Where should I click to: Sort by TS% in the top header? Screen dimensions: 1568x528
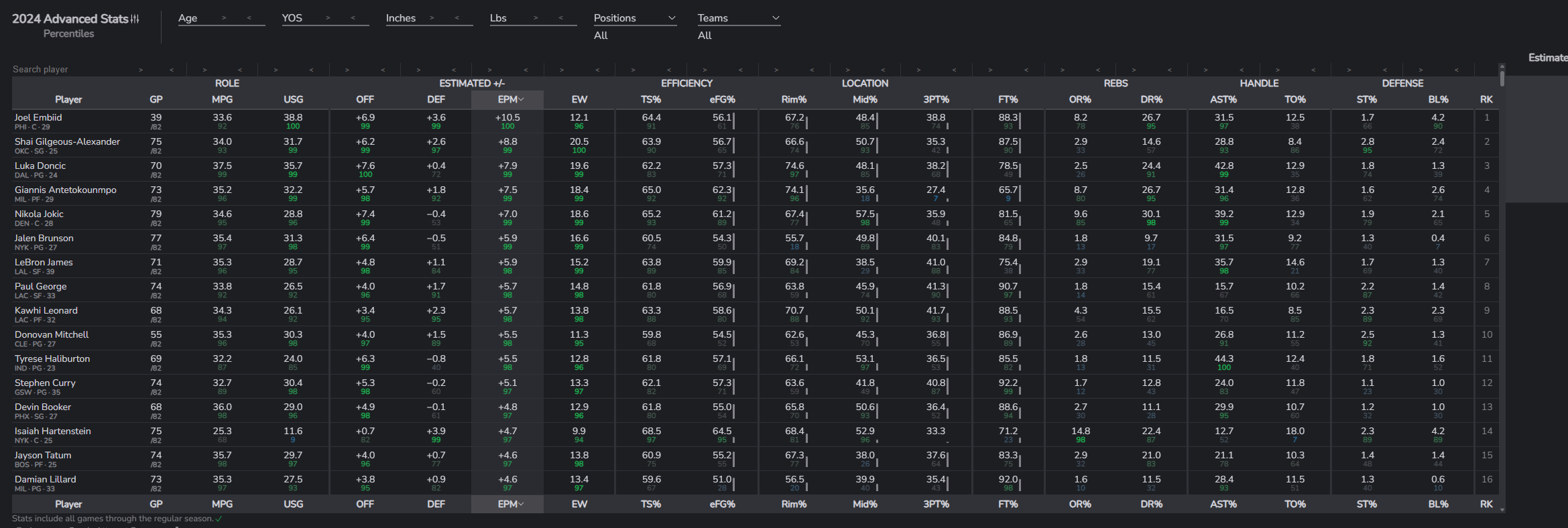point(651,99)
